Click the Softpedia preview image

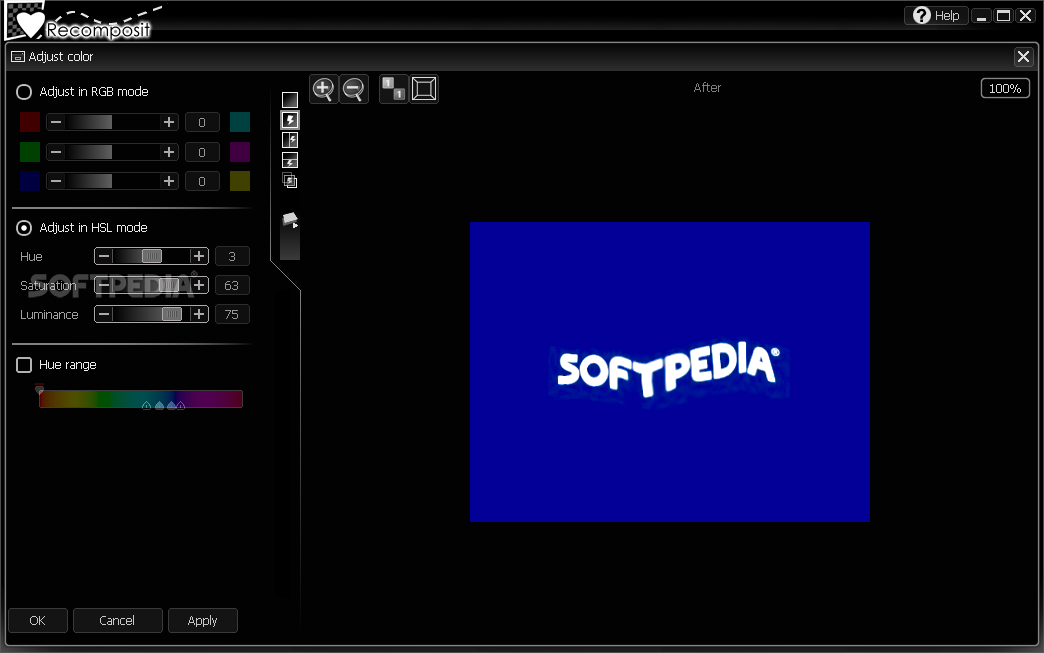point(670,372)
